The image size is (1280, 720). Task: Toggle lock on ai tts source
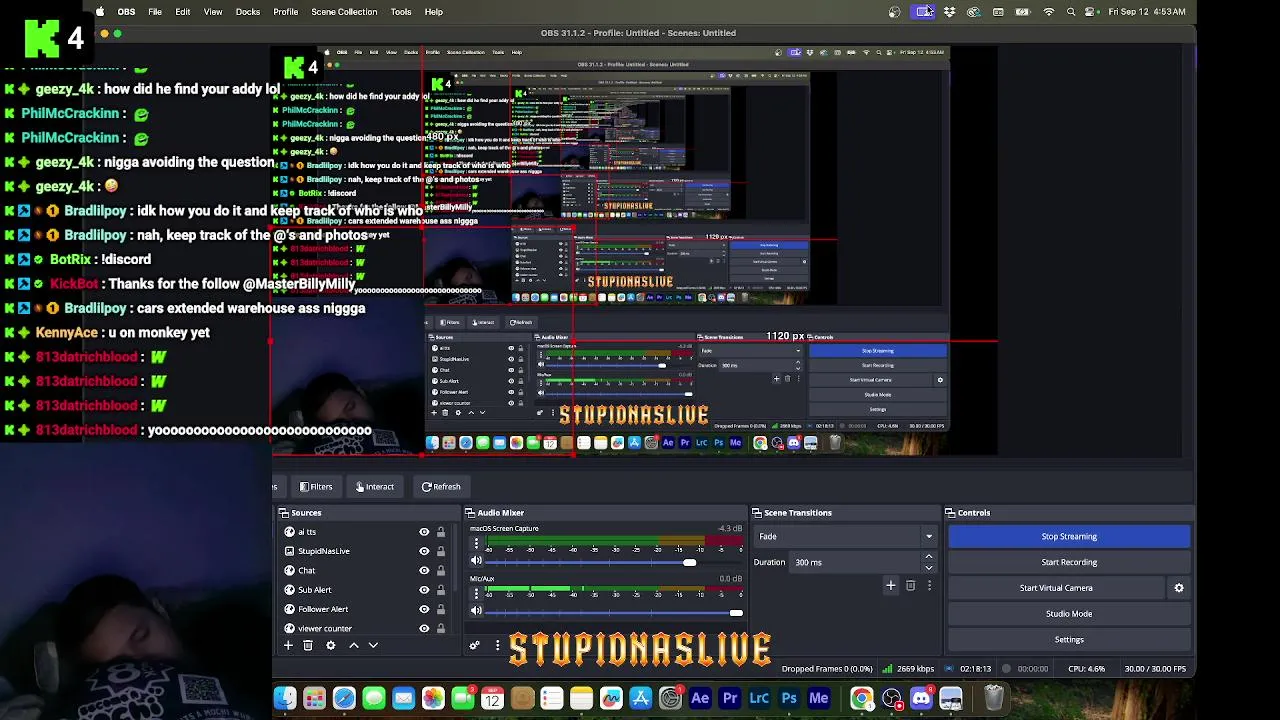(x=440, y=532)
